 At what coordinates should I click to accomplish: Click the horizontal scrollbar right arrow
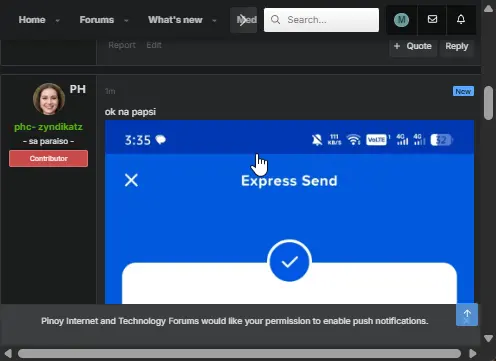coord(473,353)
